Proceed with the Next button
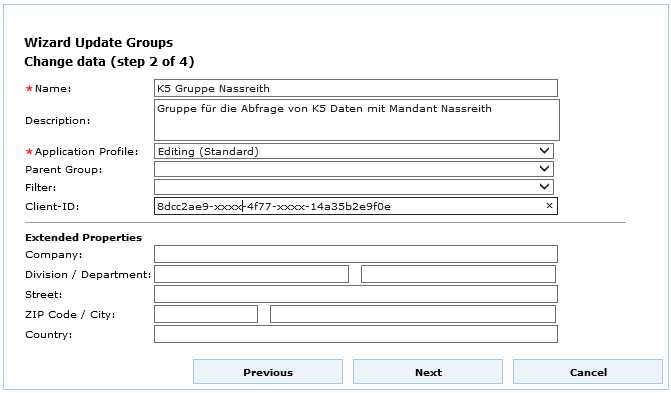The image size is (671, 393). [x=428, y=372]
